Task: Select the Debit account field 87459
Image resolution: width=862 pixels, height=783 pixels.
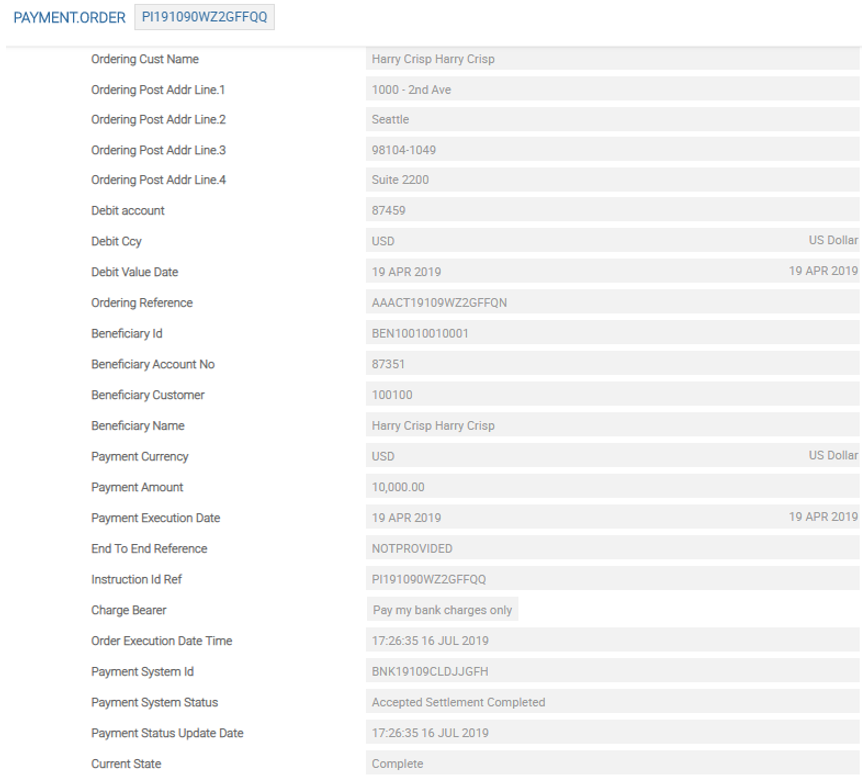Action: coord(612,211)
